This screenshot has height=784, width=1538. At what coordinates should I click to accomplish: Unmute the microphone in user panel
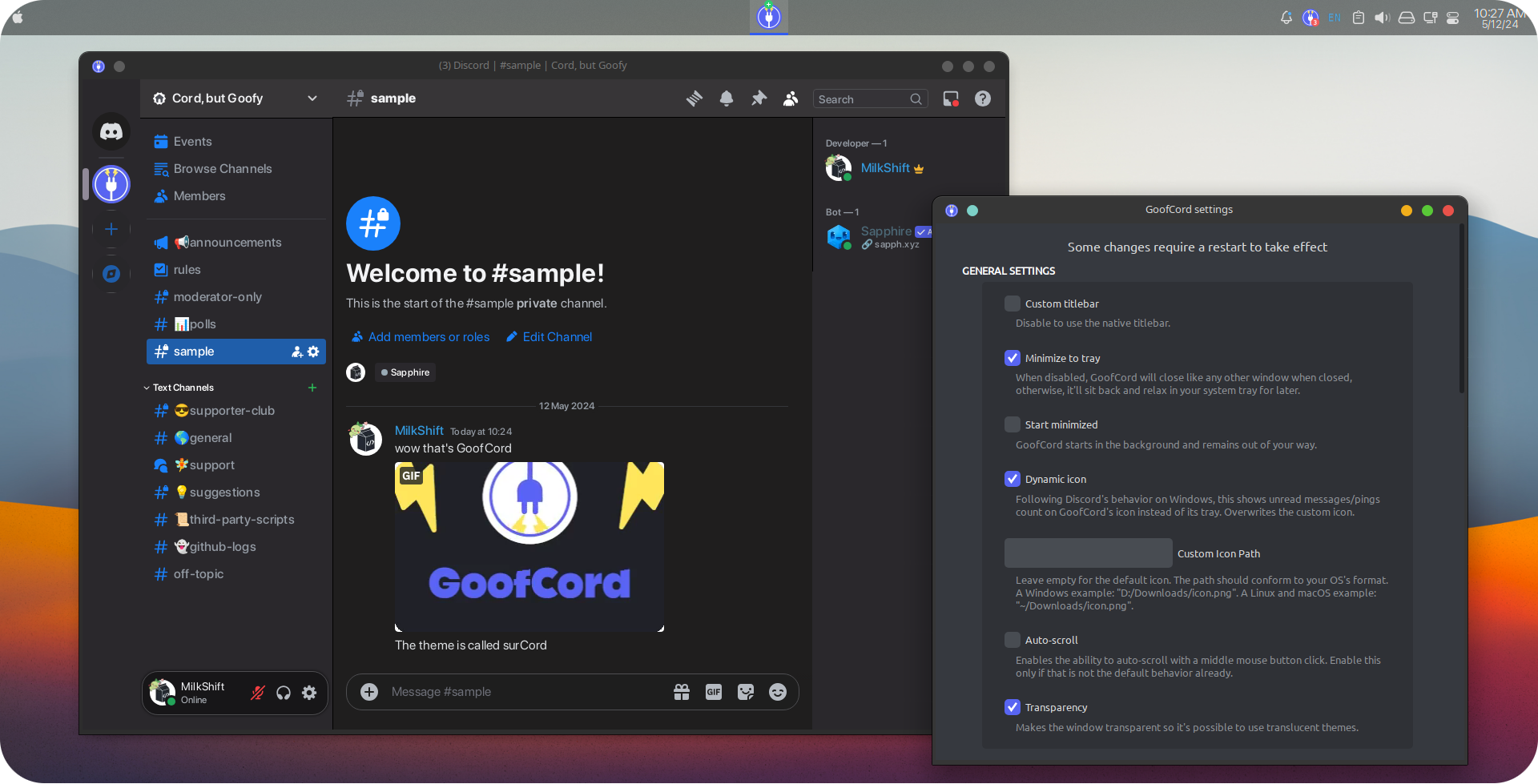tap(258, 694)
